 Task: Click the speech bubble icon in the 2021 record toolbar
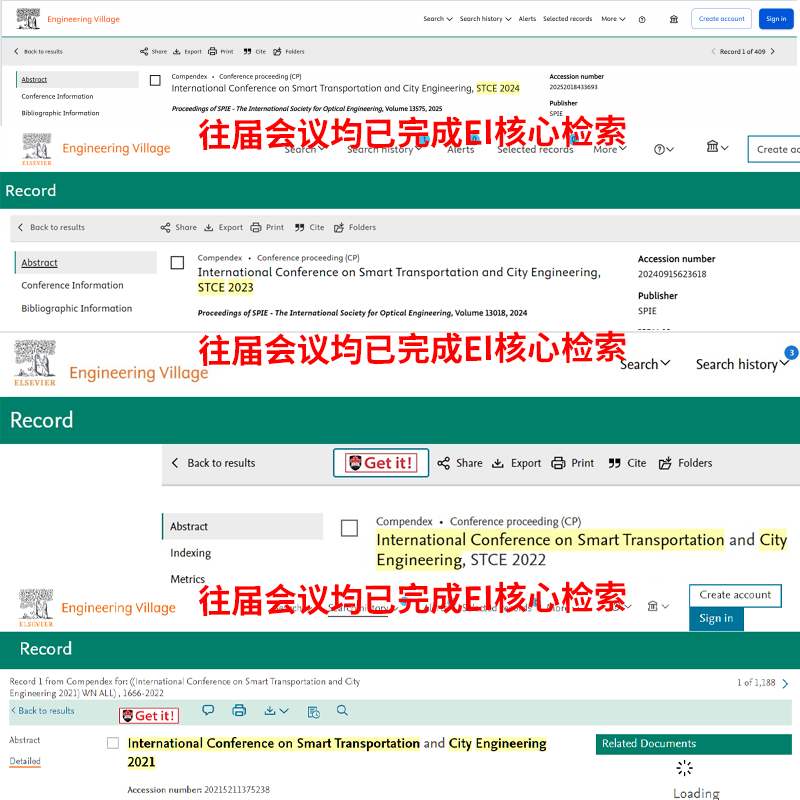208,710
